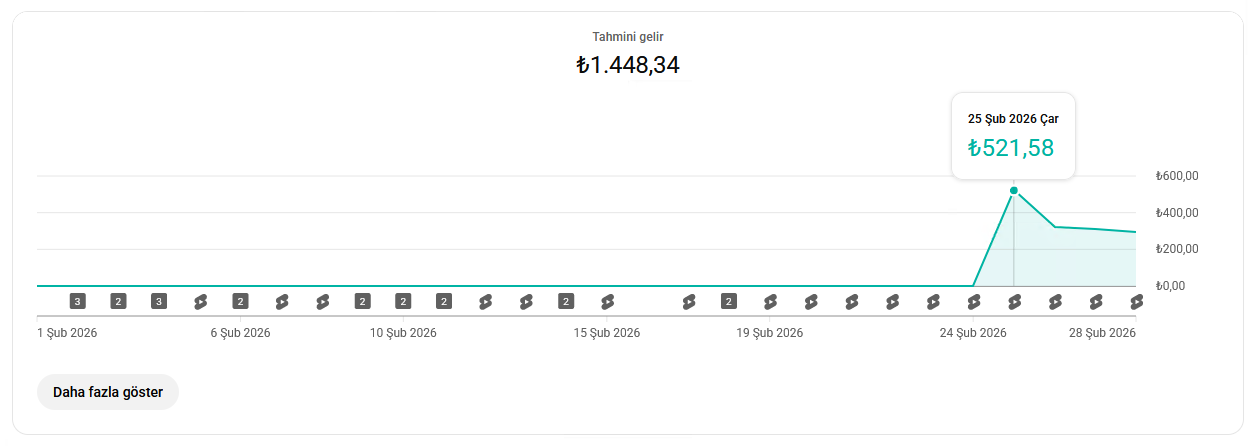This screenshot has height=446, width=1257.
Task: Click the "3" videos badge on 4 Şub
Action: [x=159, y=301]
